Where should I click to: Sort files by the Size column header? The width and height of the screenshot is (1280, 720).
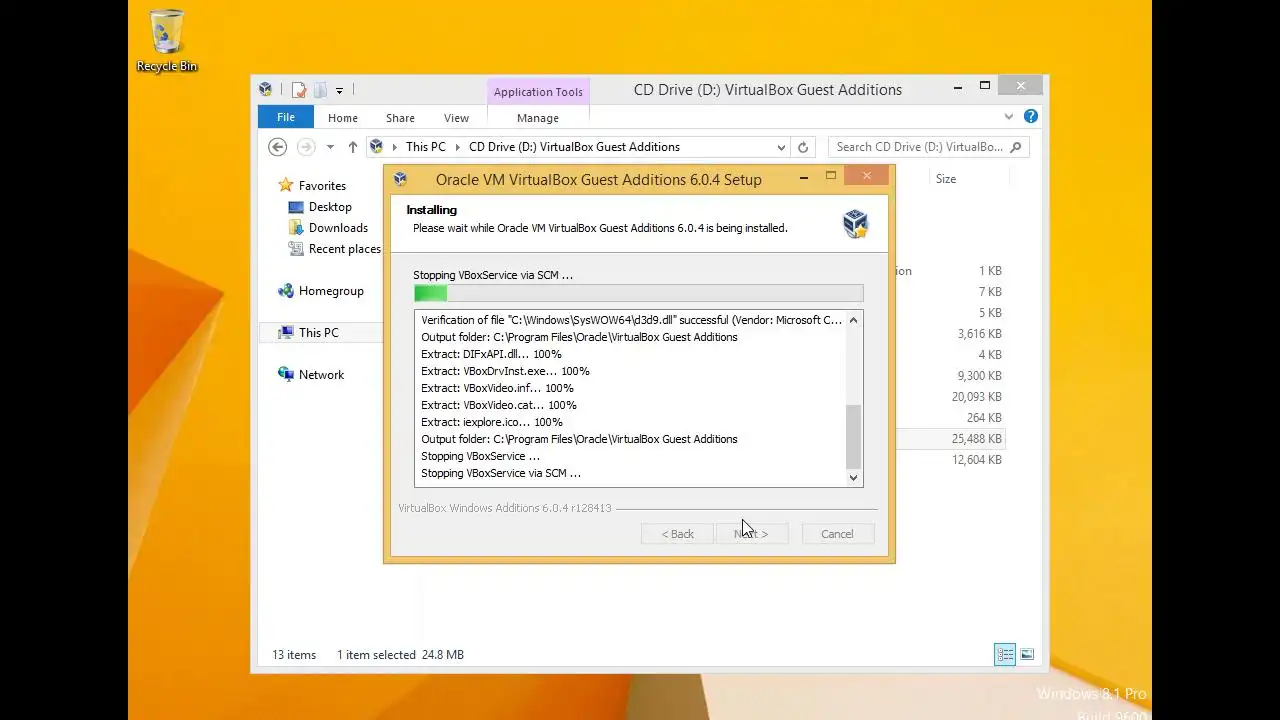pos(946,179)
